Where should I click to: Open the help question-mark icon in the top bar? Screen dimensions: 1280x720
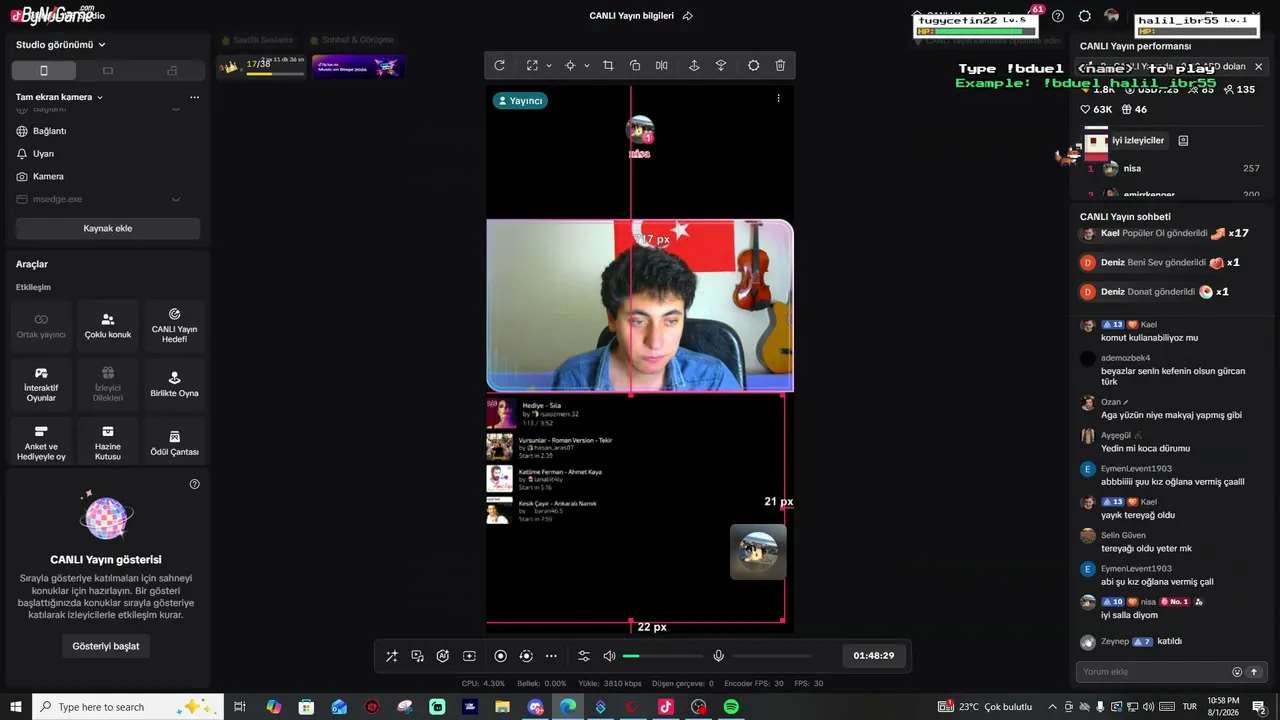click(1058, 16)
